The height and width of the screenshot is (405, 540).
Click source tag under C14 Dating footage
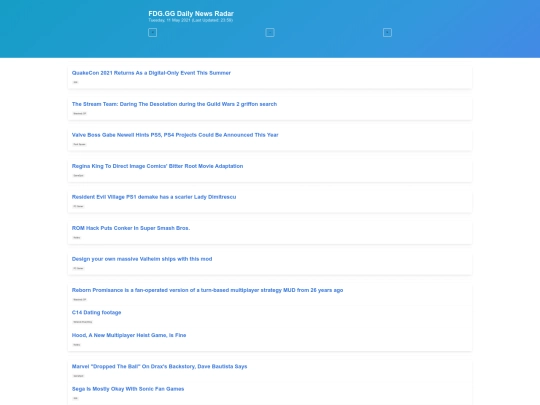pyautogui.click(x=83, y=322)
